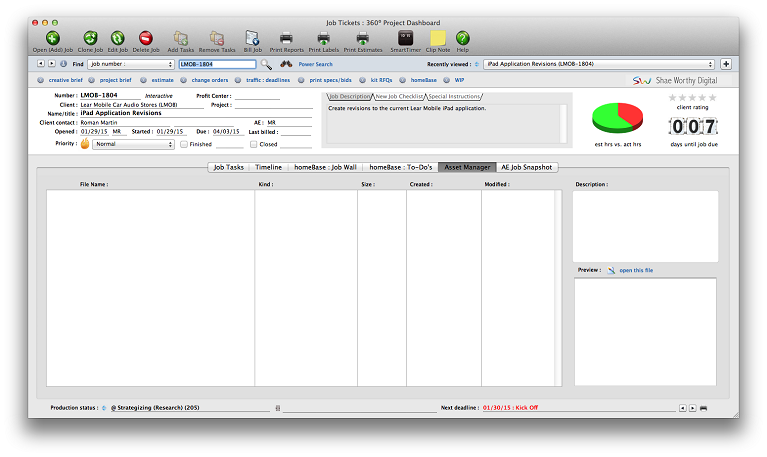Click the traffic : deadlines radio dot
The image size is (767, 457).
(238, 80)
